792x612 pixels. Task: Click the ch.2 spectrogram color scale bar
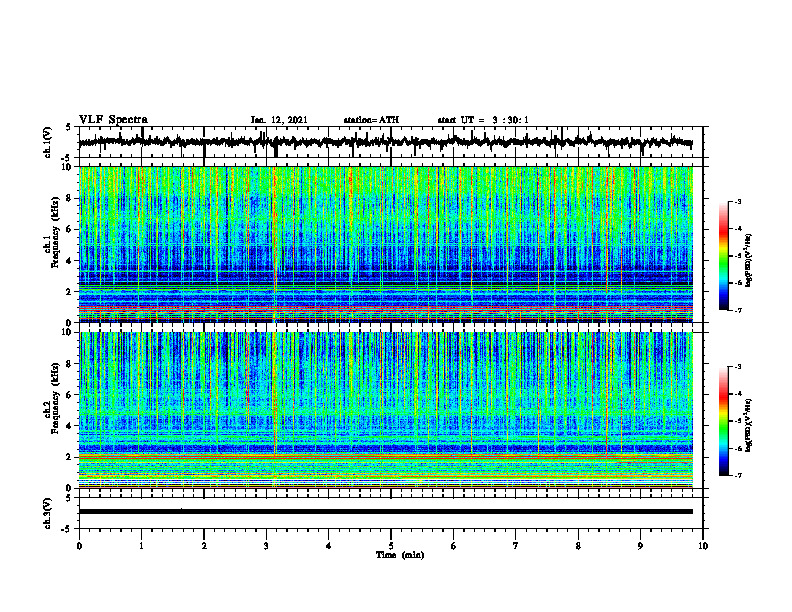click(723, 421)
